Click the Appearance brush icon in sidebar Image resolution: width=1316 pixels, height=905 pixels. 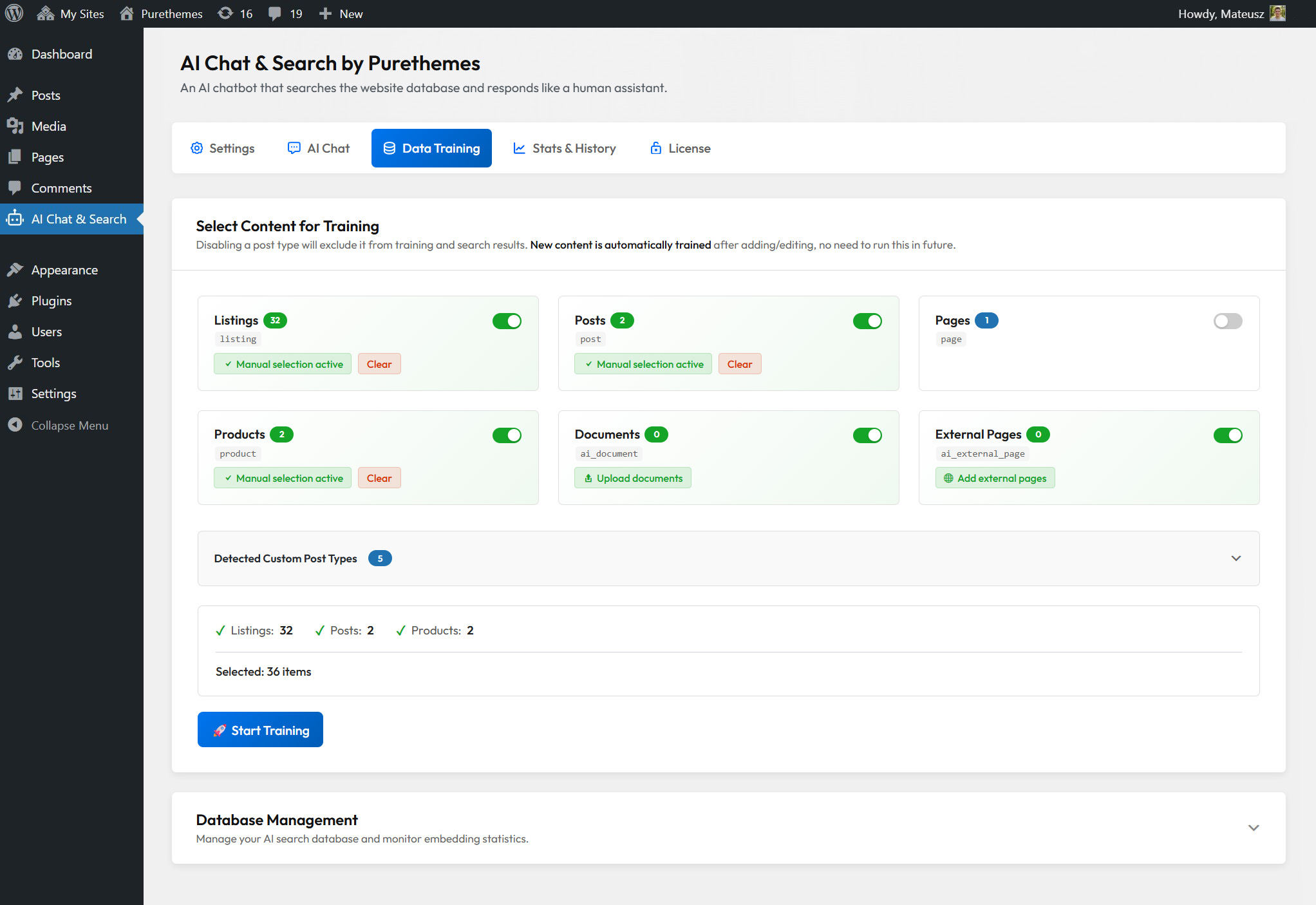15,270
